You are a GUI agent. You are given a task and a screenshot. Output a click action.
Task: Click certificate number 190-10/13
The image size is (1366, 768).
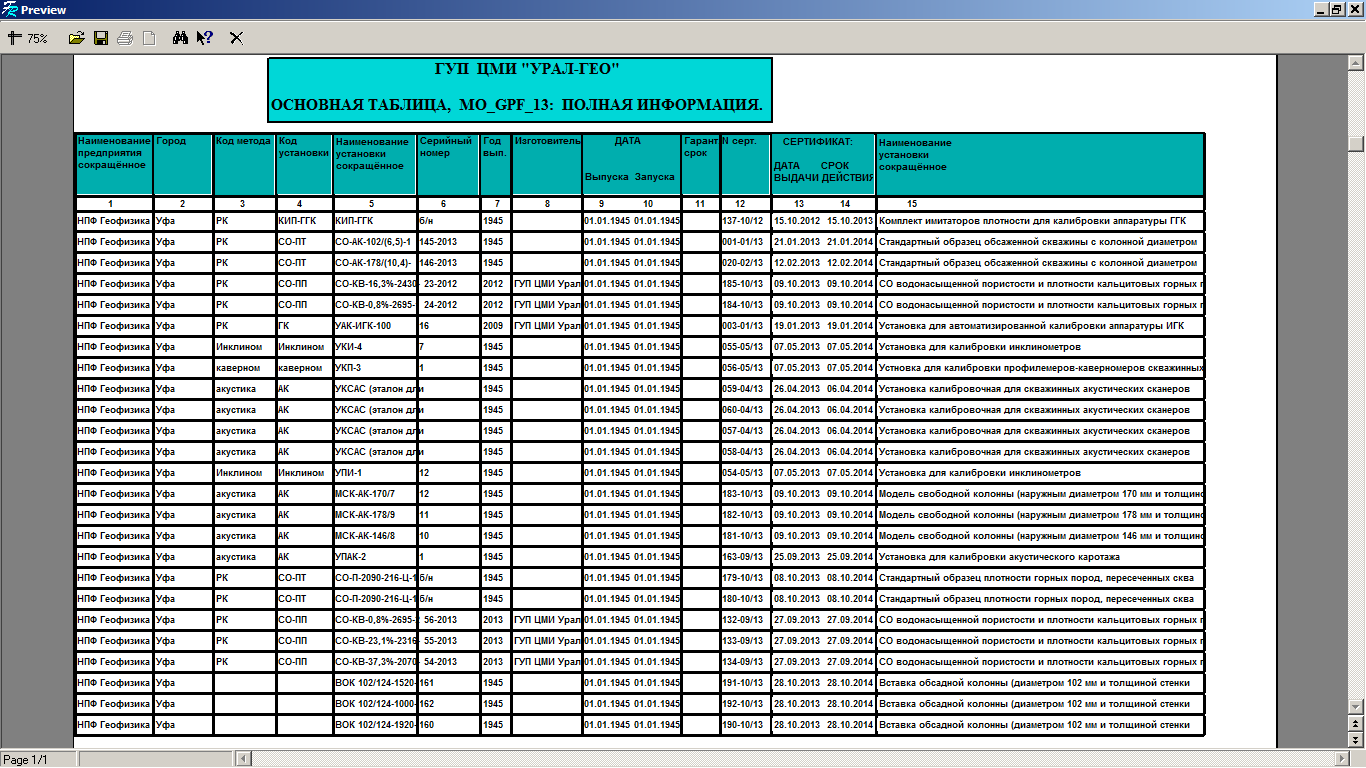[x=743, y=725]
